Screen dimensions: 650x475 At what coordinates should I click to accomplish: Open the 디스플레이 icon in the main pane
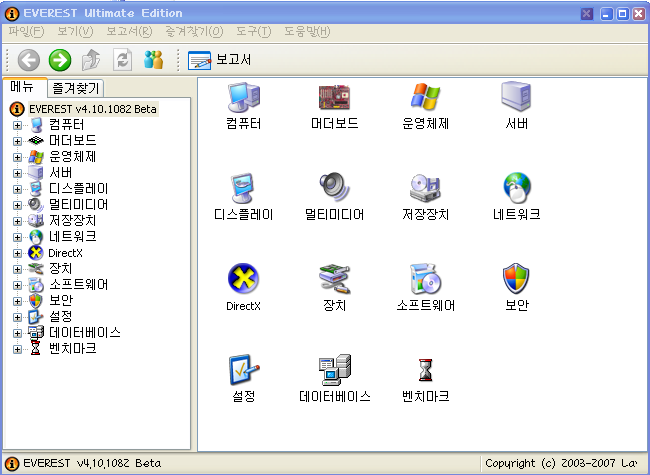coord(243,189)
